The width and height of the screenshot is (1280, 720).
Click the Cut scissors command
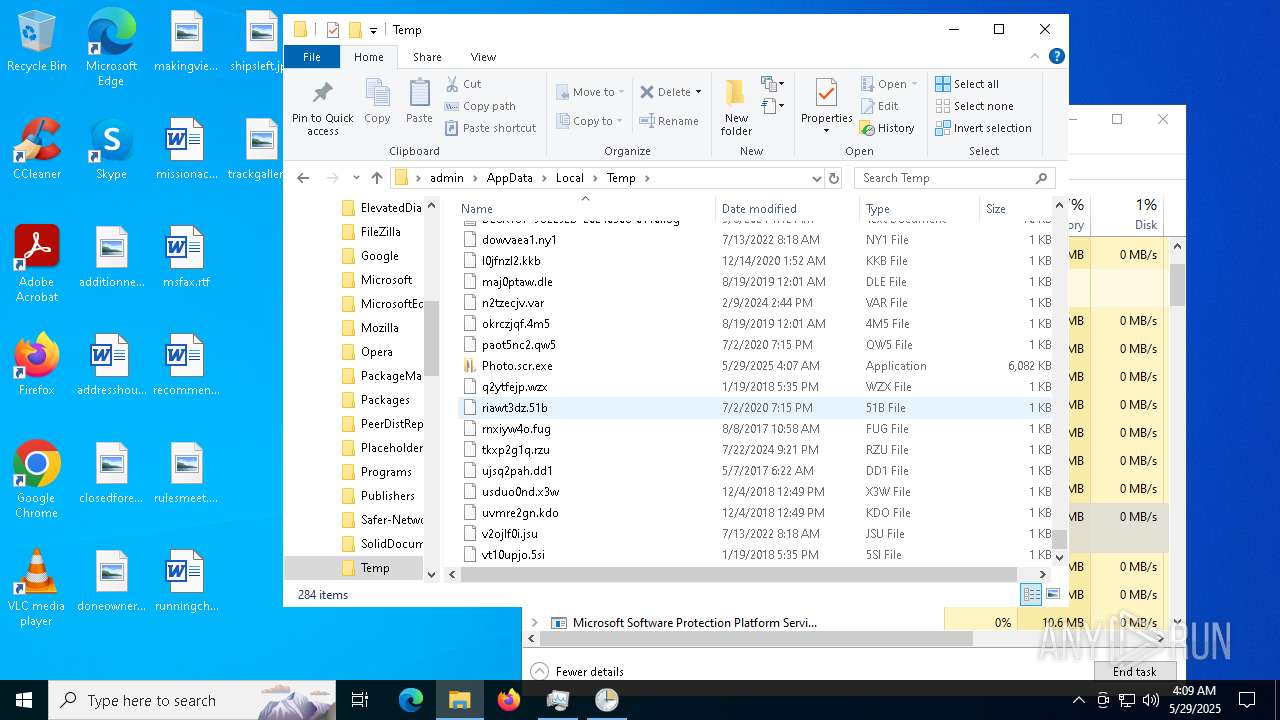[x=464, y=84]
